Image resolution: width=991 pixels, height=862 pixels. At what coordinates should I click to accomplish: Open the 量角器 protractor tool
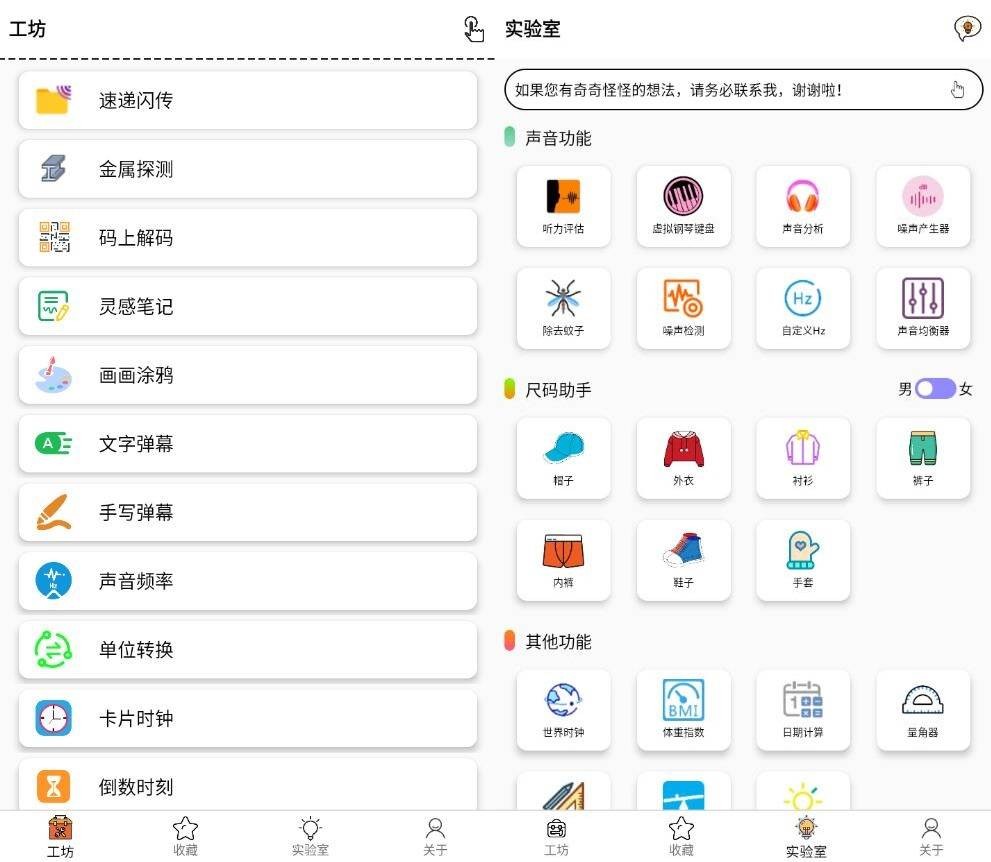point(922,710)
